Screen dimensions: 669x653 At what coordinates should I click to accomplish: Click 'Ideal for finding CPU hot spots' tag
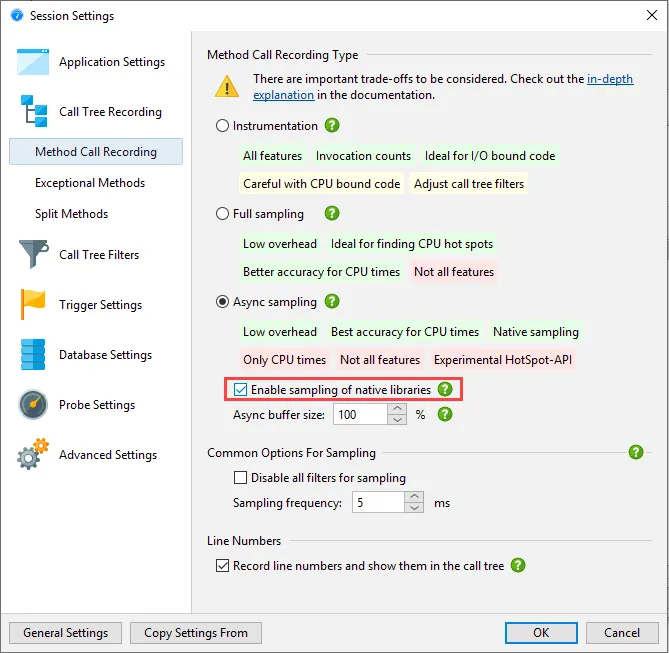[412, 244]
